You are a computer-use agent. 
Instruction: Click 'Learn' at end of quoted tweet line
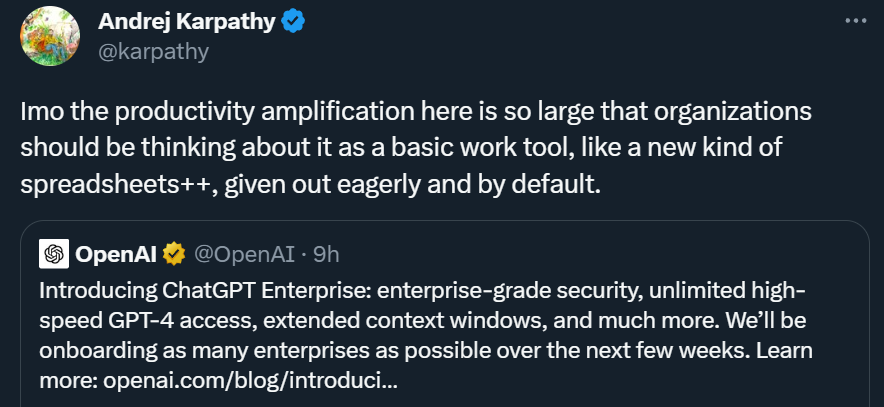784,351
